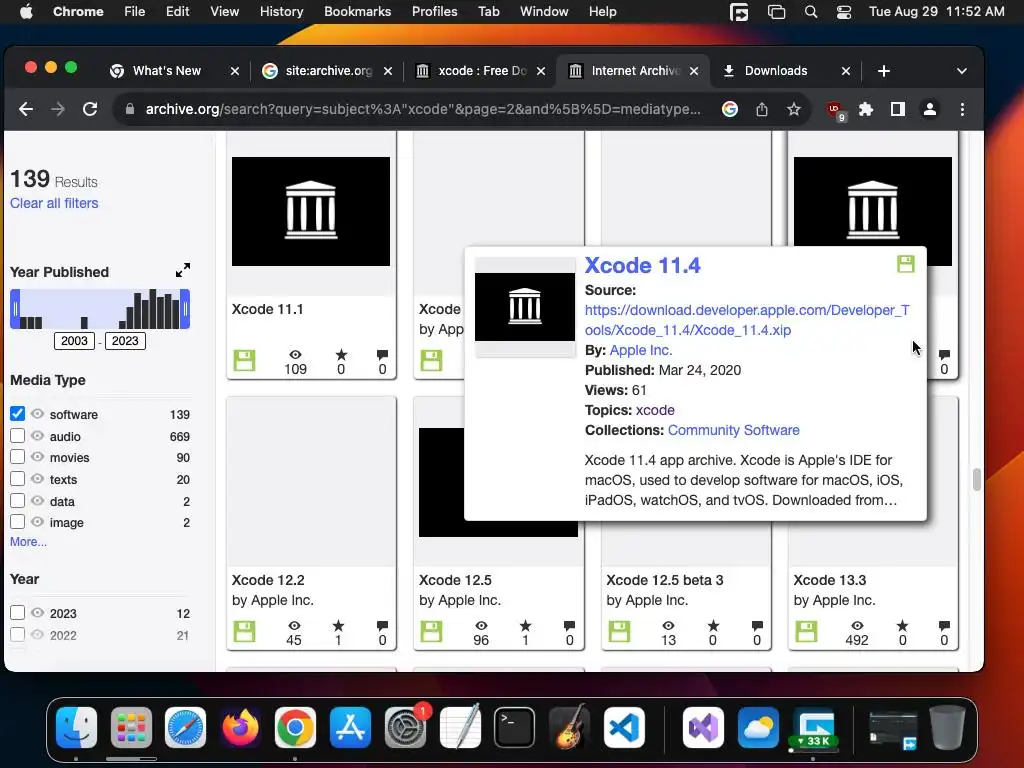Open the Xcode 11.1 thumbnail

tap(311, 212)
